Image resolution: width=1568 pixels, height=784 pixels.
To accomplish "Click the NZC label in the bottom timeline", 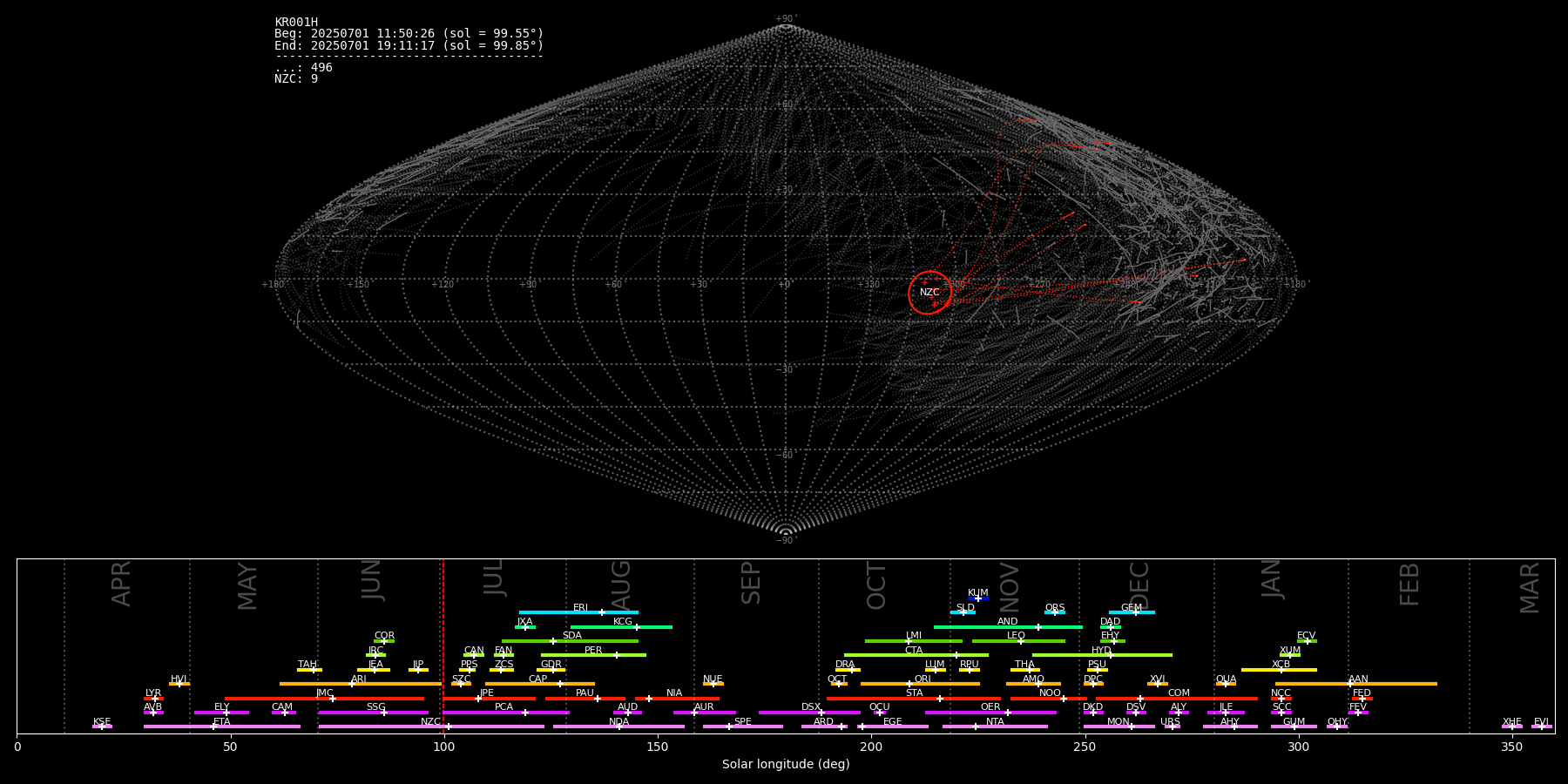I will tap(431, 722).
